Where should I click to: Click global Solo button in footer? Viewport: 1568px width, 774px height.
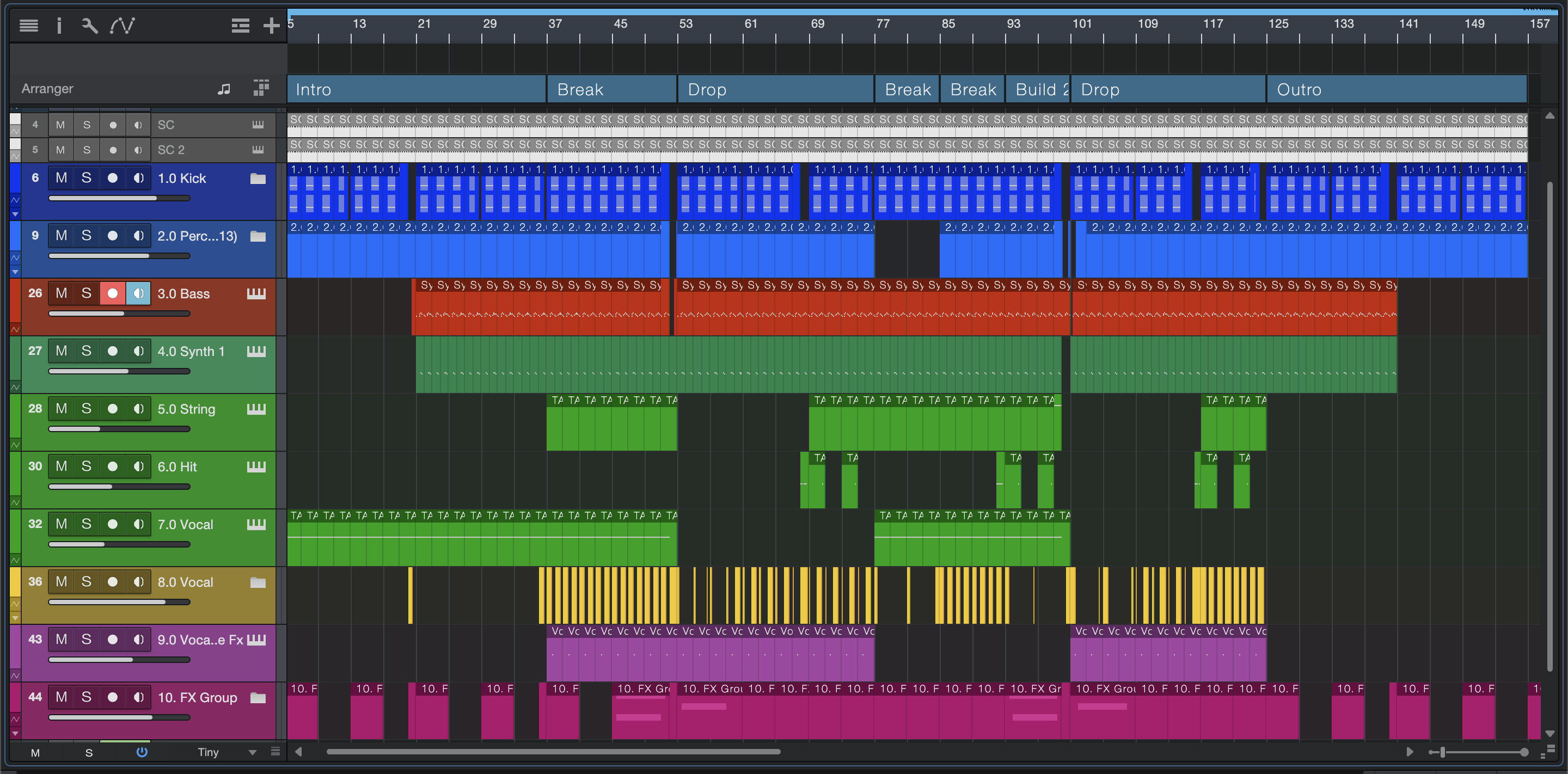click(x=89, y=753)
